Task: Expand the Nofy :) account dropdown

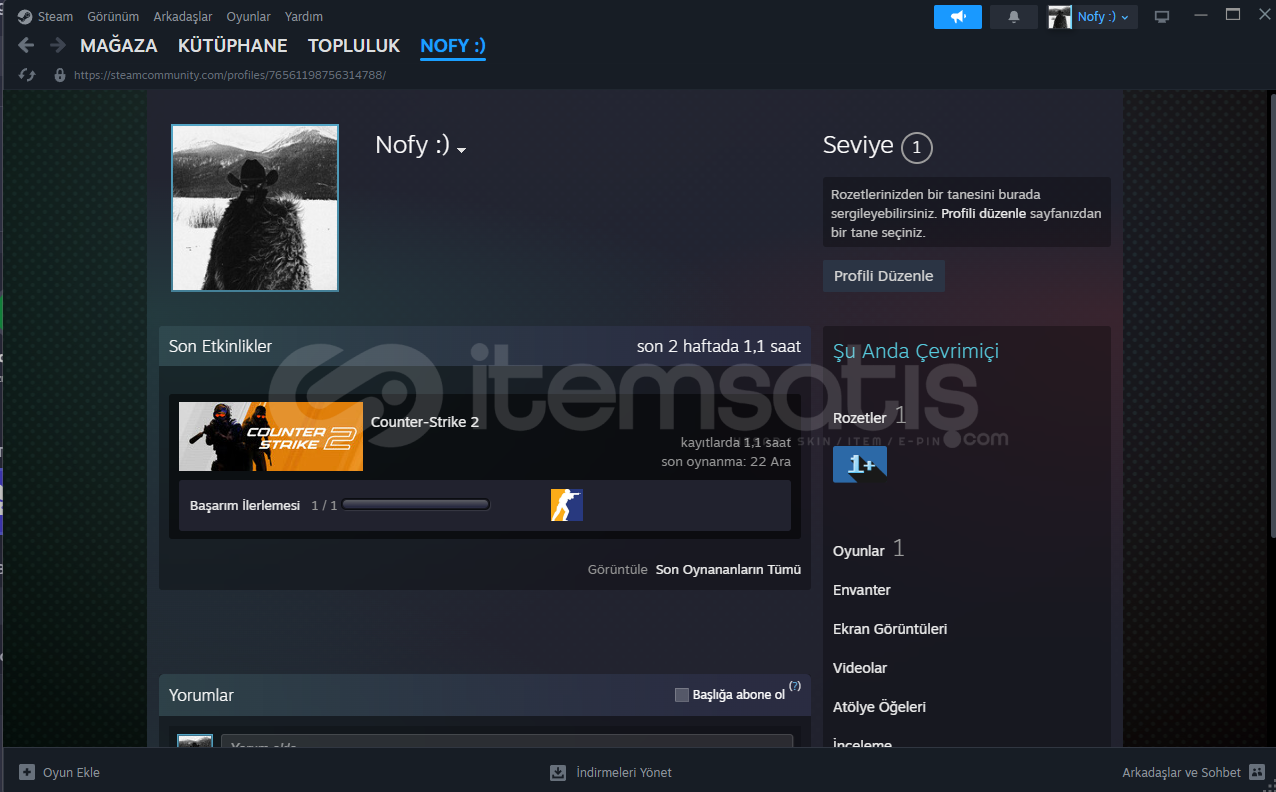Action: pyautogui.click(x=1092, y=17)
